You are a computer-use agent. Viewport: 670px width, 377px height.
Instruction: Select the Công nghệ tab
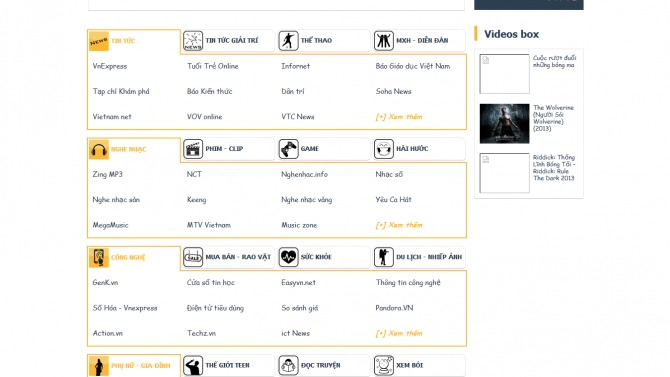pyautogui.click(x=134, y=257)
